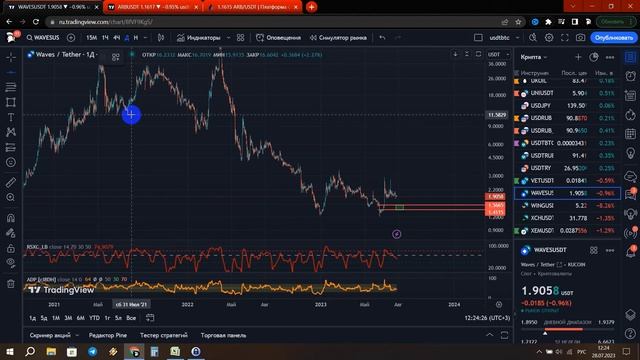Open the forecasting and measurement tools
Screen dimensions: 640x360
click(11, 147)
